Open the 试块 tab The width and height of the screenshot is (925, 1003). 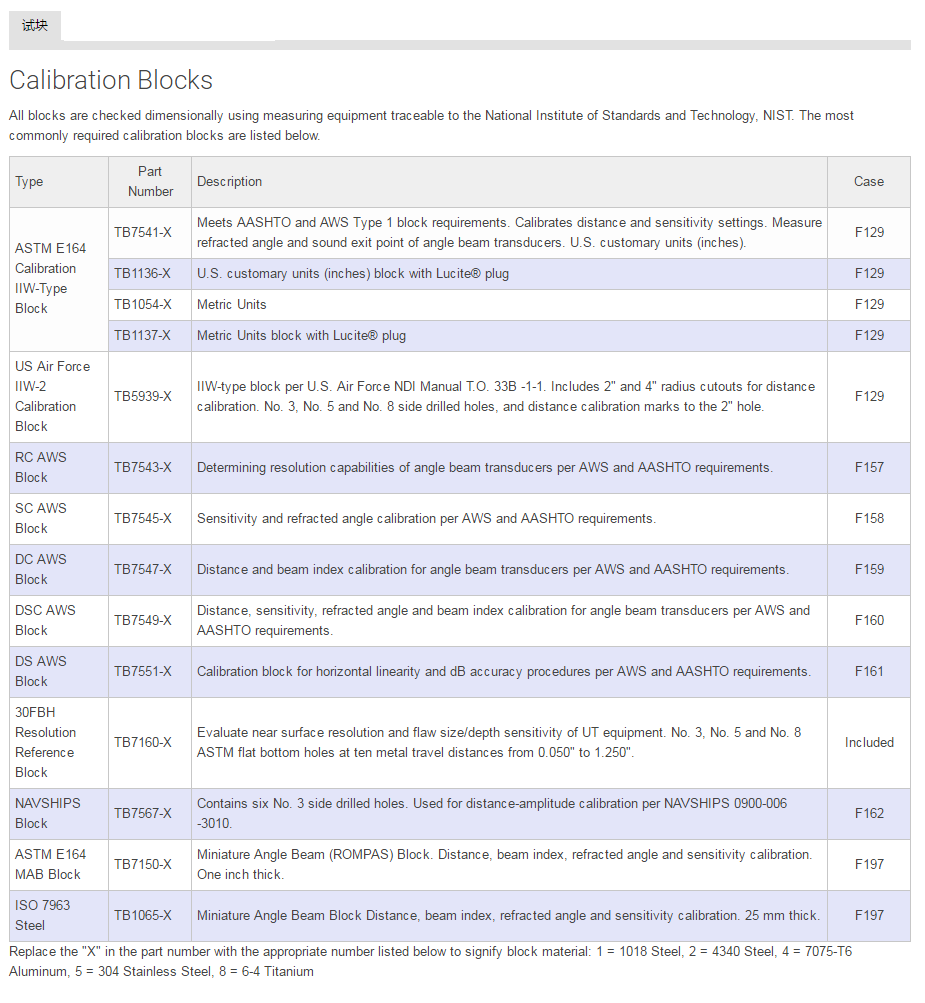pos(35,26)
